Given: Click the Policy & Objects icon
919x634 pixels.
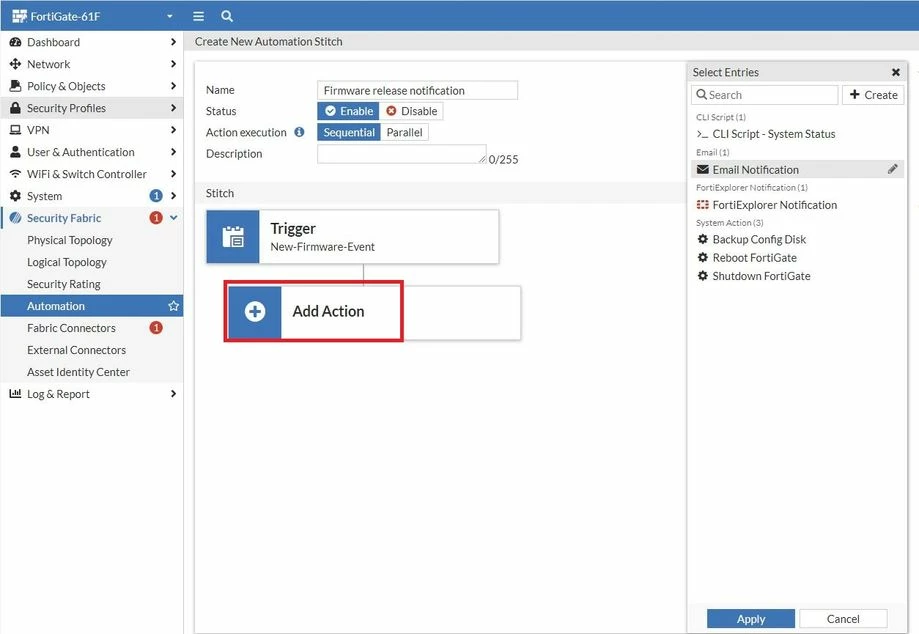Looking at the screenshot, I should tap(15, 86).
